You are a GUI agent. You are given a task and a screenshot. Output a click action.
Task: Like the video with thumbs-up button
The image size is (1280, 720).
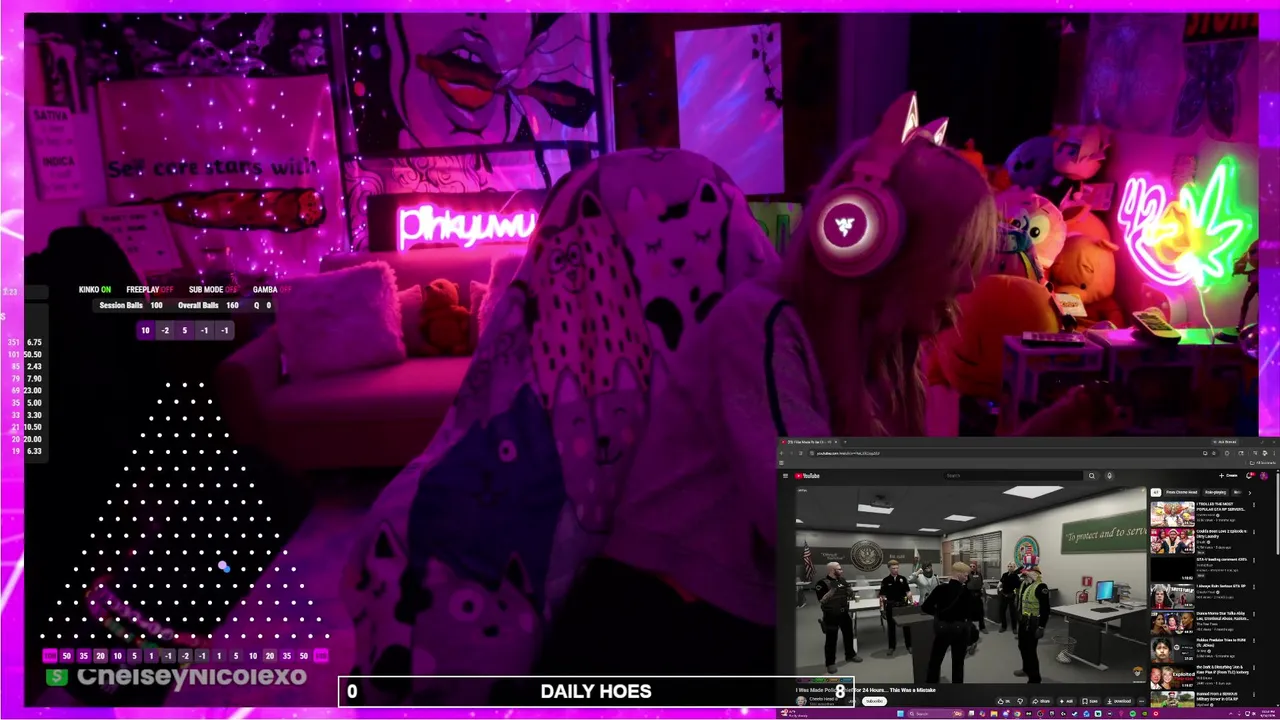pos(1004,701)
